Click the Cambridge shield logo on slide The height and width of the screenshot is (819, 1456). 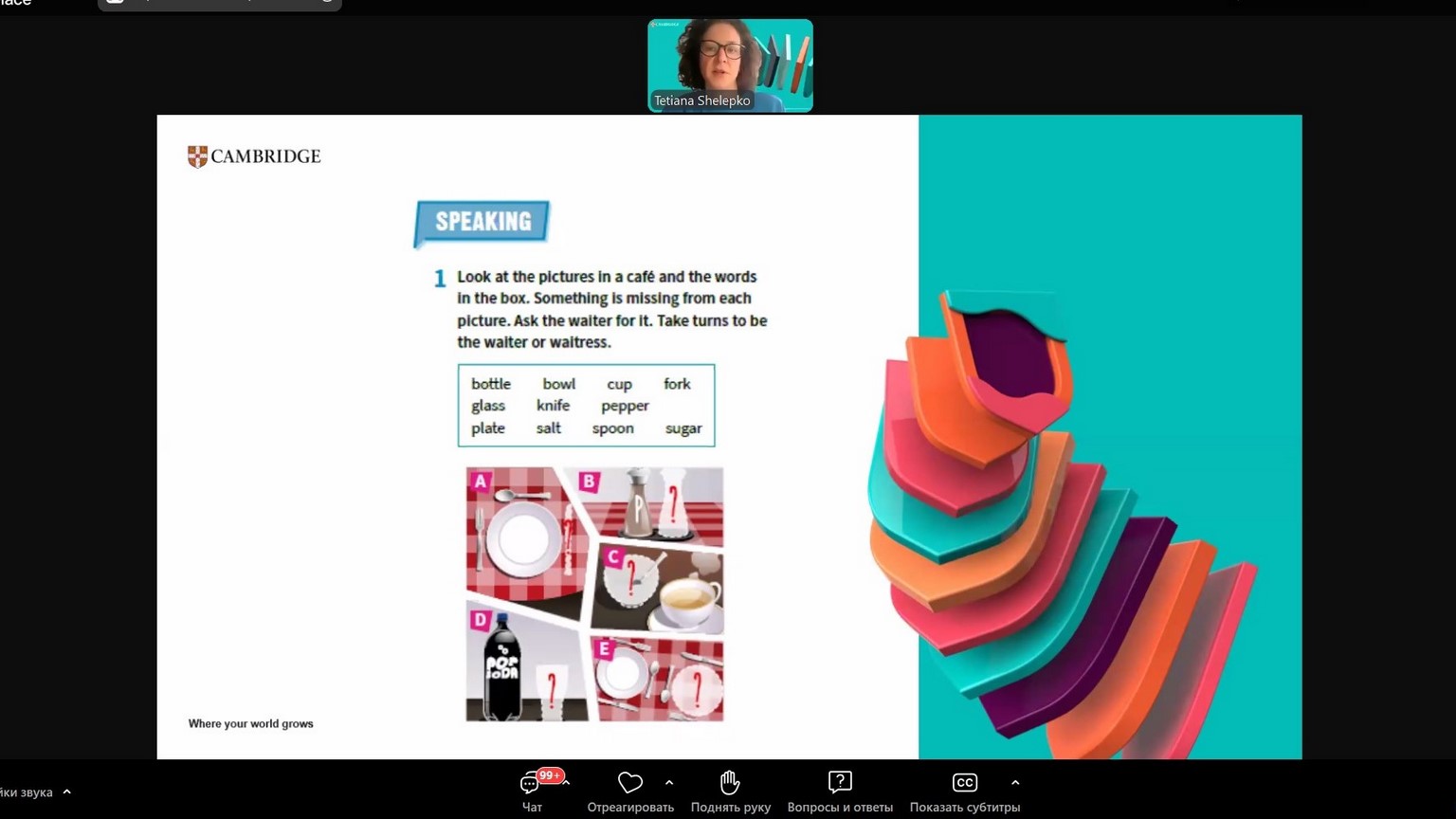[x=197, y=156]
